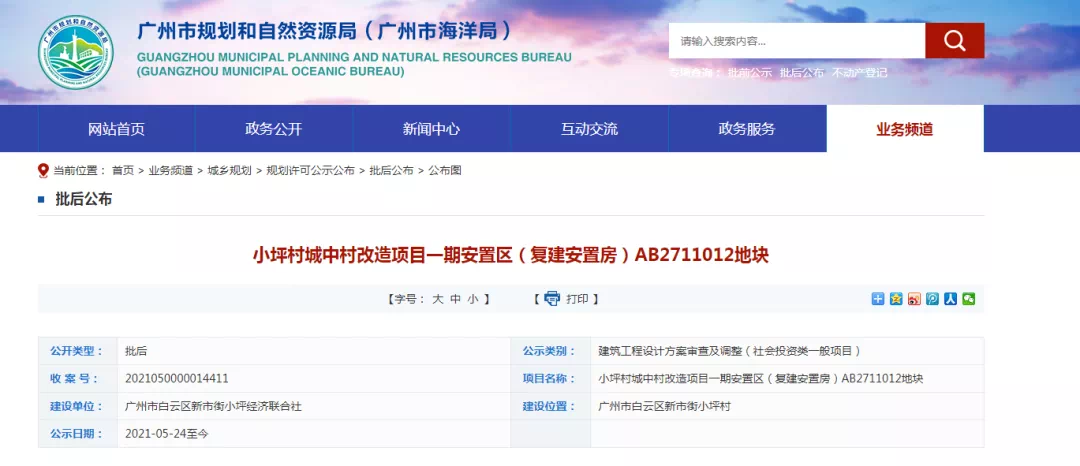Share to WeChat green icon

point(967,299)
